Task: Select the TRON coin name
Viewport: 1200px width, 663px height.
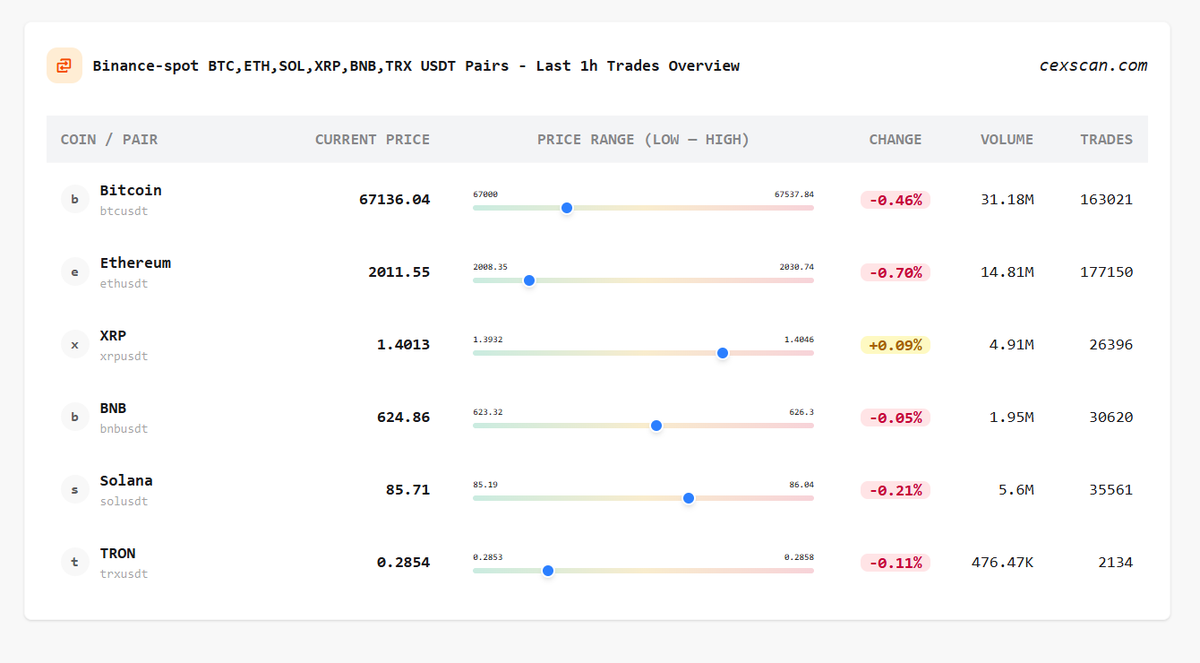Action: (x=118, y=553)
